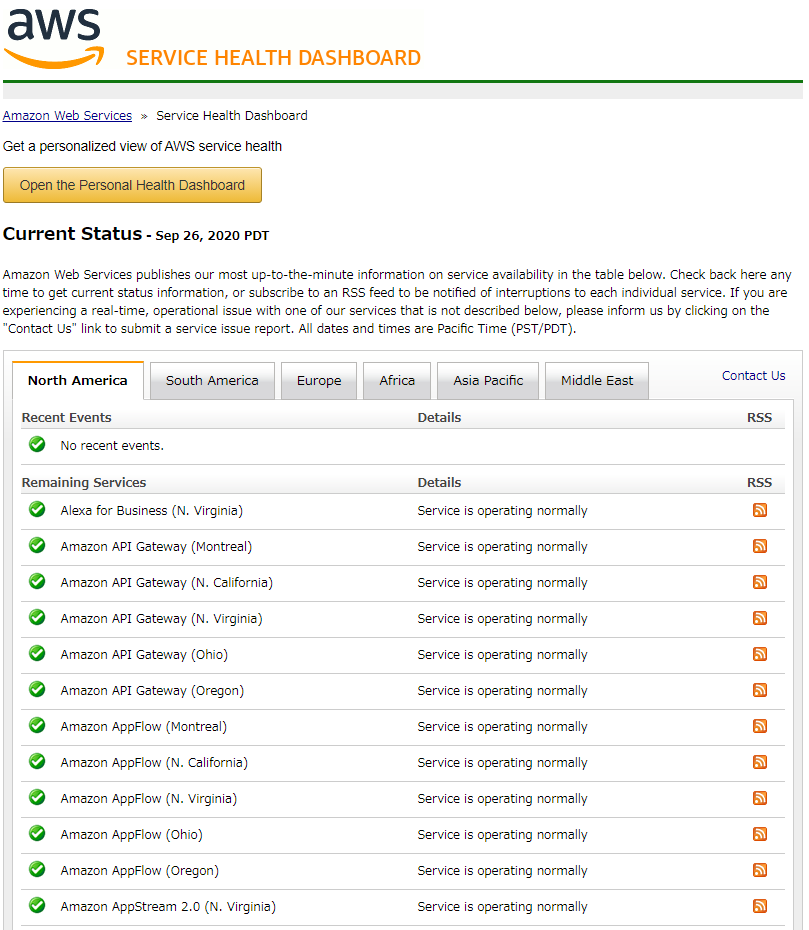This screenshot has width=809, height=930.
Task: Open RSS feed for Amazon AppFlow (N. Virginia)
Action: pyautogui.click(x=760, y=798)
